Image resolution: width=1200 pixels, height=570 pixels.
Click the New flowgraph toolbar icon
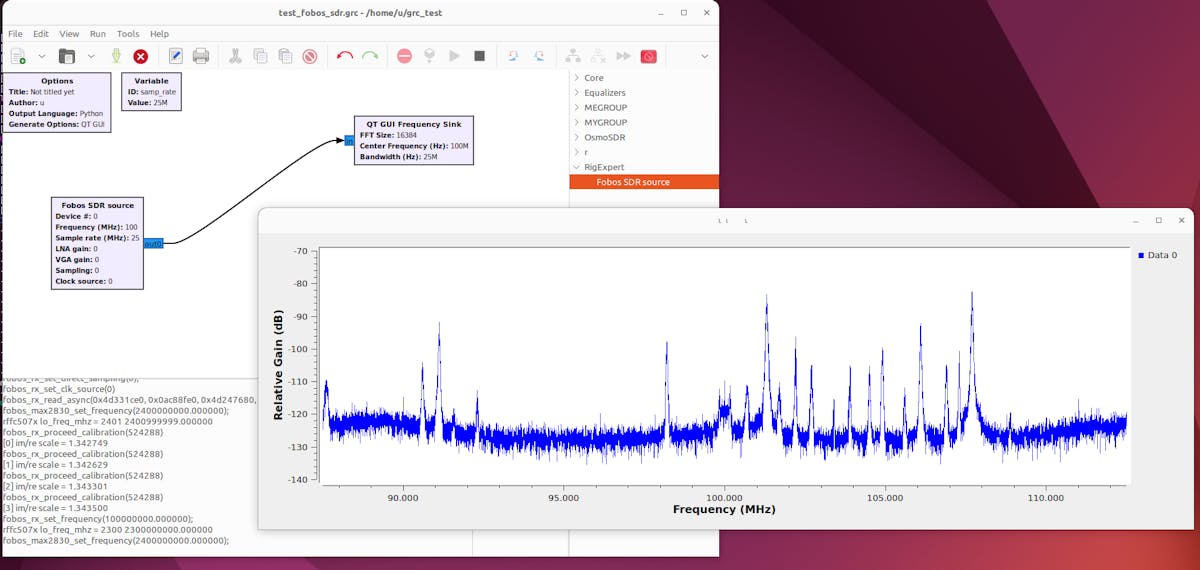point(18,56)
